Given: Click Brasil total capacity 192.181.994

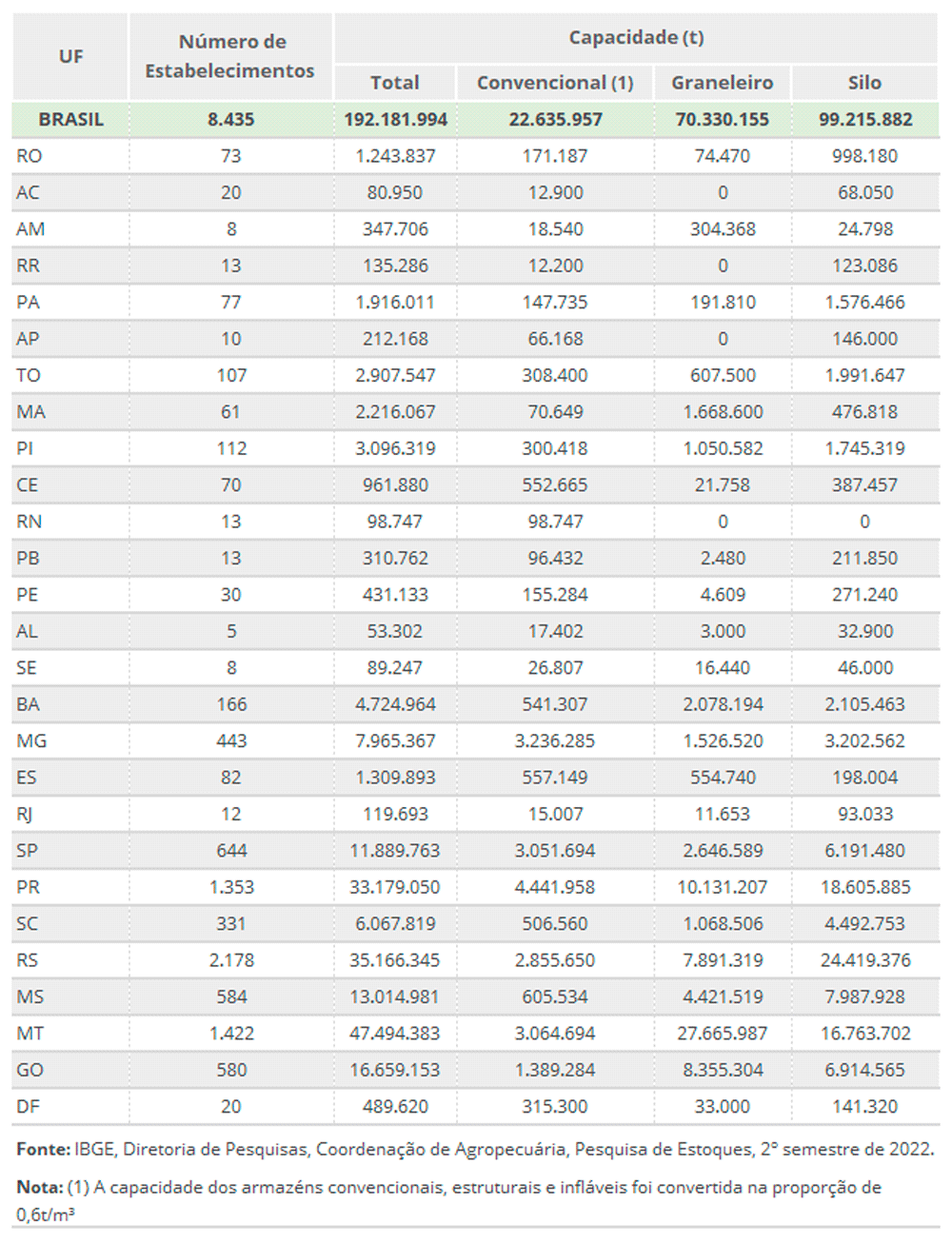Looking at the screenshot, I should click(395, 120).
